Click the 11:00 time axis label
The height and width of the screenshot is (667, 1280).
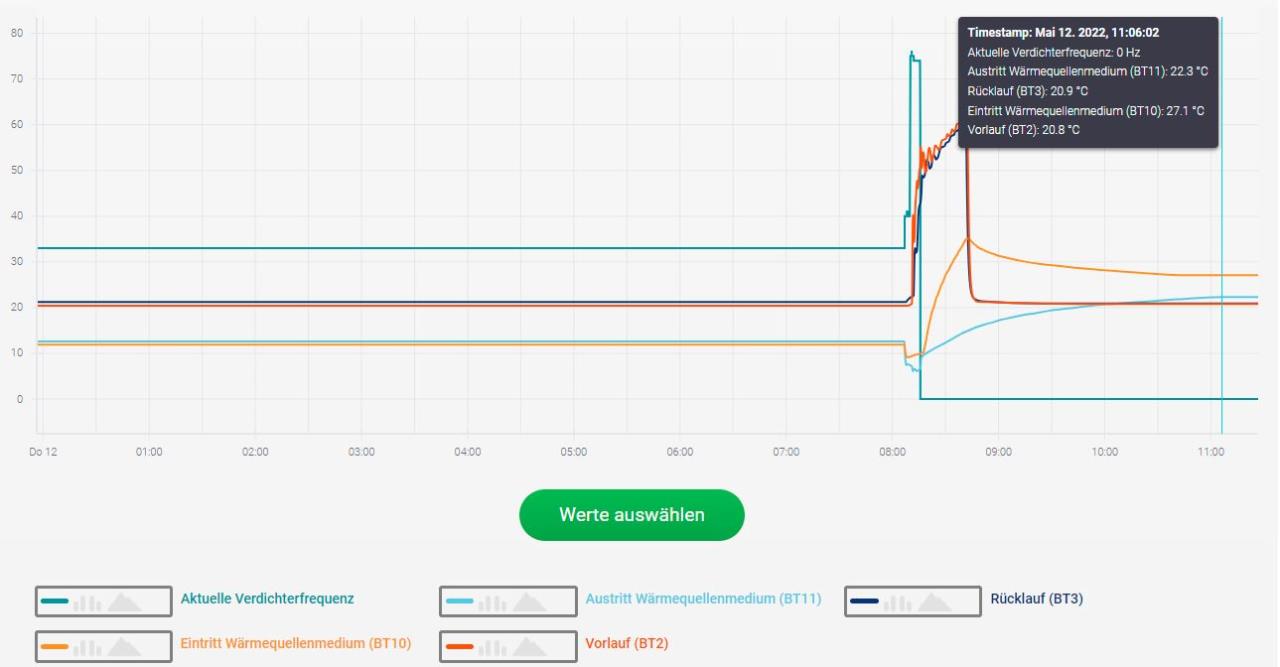point(1210,452)
